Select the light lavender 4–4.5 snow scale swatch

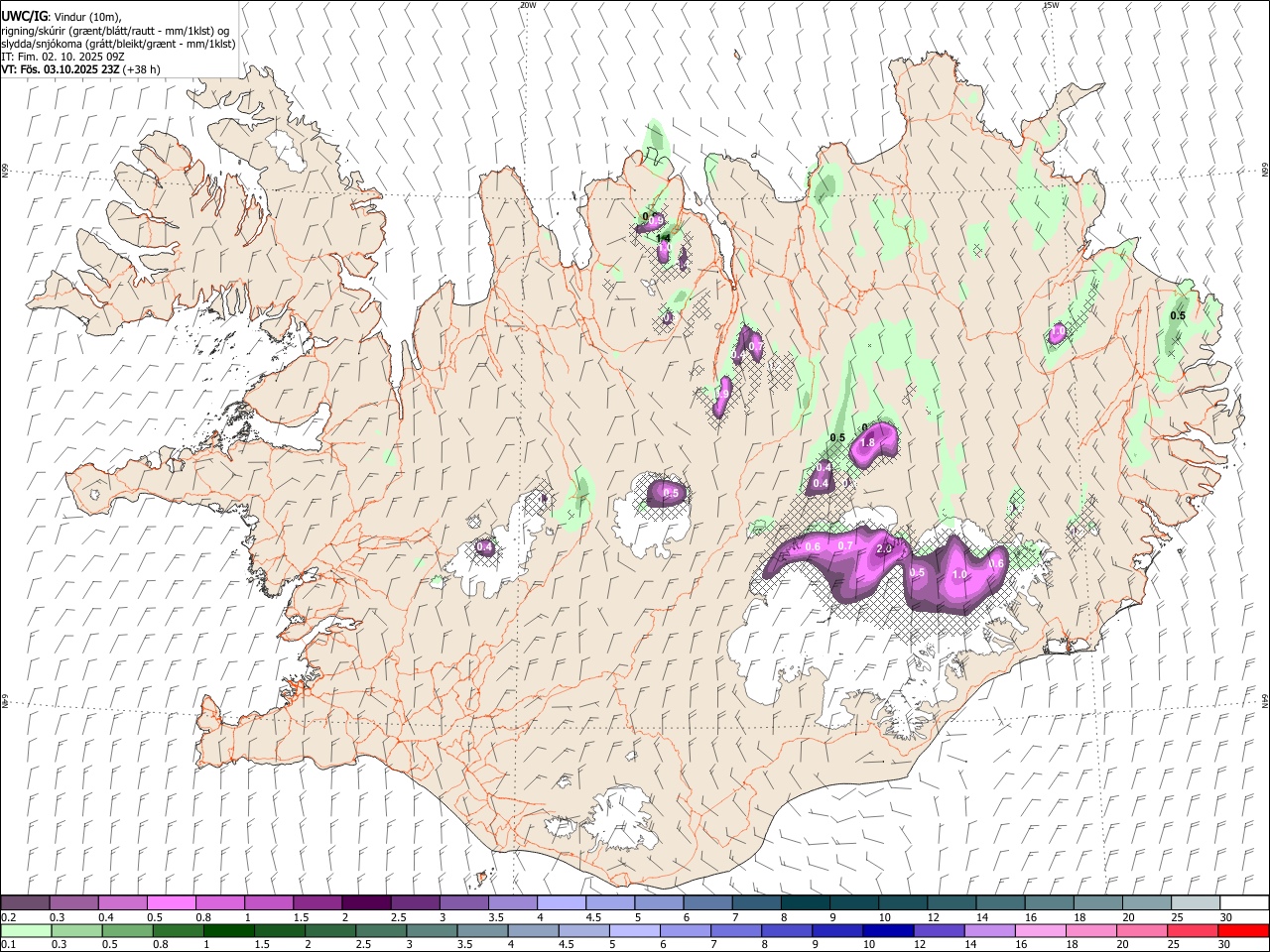[561, 903]
